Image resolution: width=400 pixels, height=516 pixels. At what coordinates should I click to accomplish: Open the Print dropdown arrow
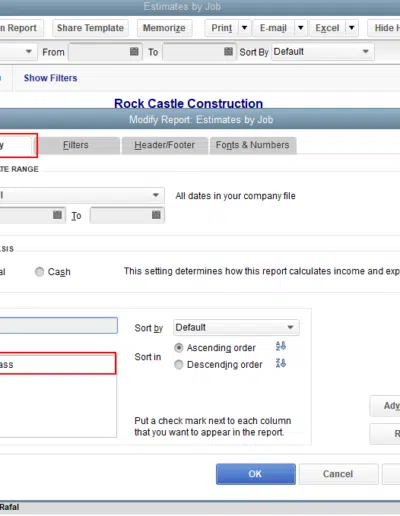[x=244, y=28]
